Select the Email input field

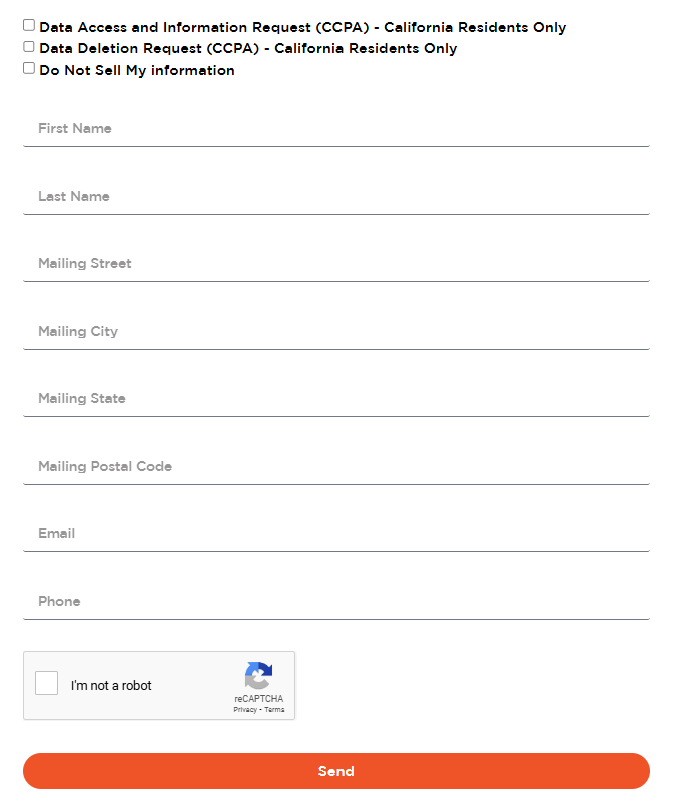click(336, 534)
